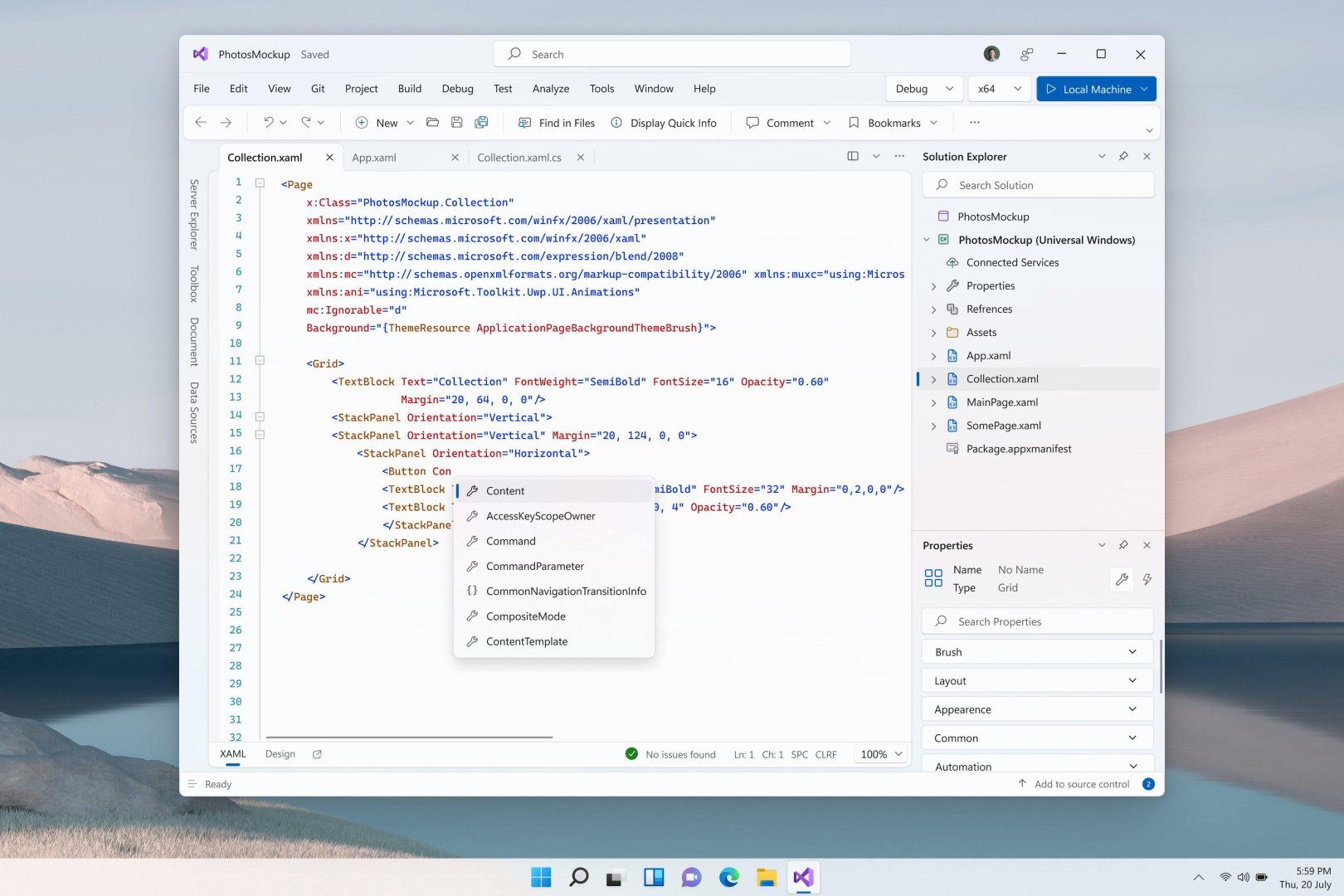Open File Explorer from taskbar
Screen dimensions: 1344x896
pos(767,877)
